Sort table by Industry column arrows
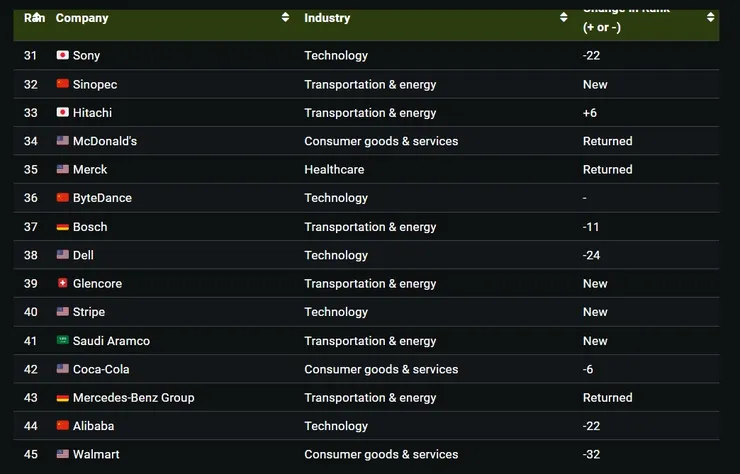The width and height of the screenshot is (740, 474). [563, 17]
